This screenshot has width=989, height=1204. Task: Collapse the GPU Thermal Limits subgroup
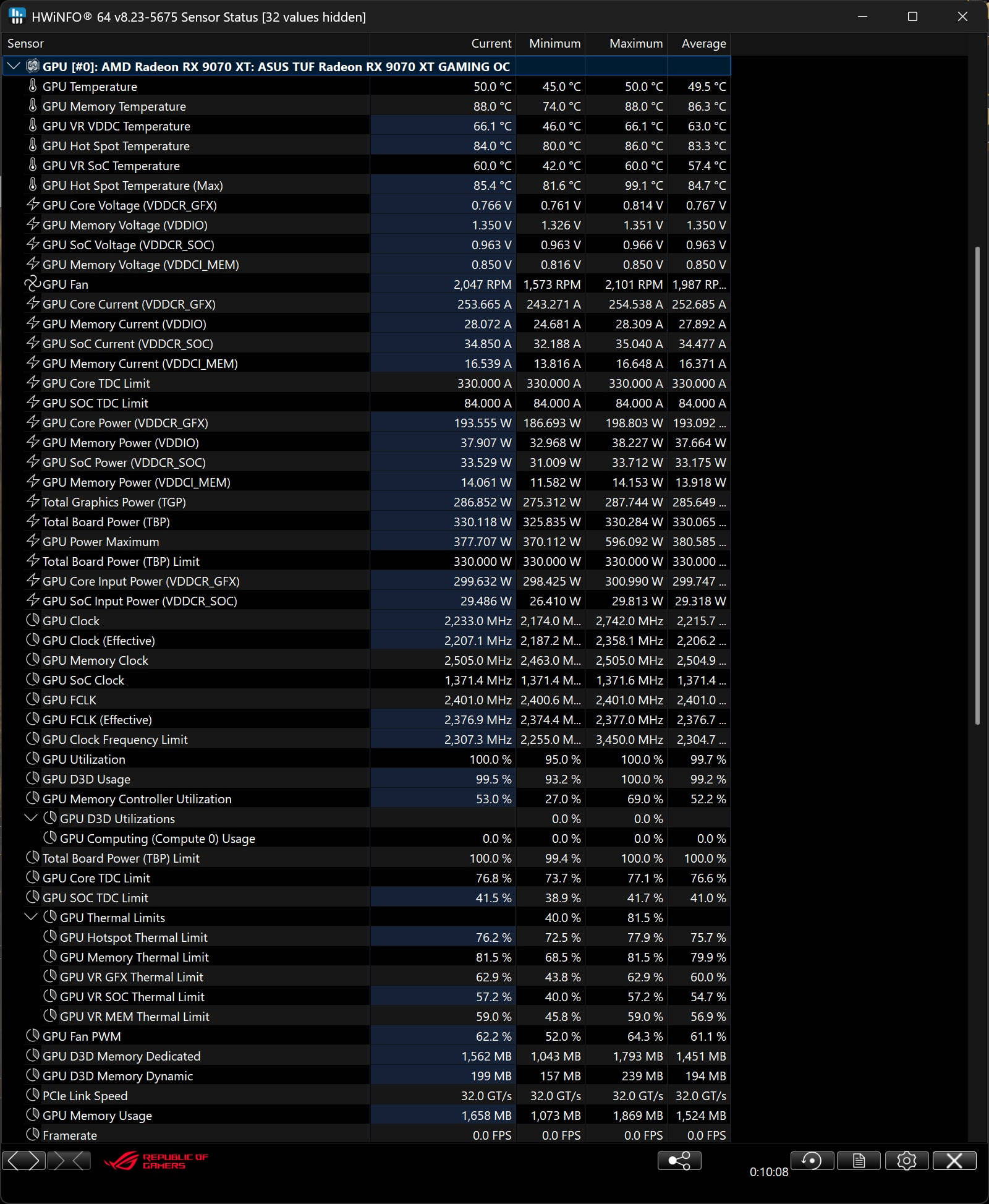click(31, 917)
